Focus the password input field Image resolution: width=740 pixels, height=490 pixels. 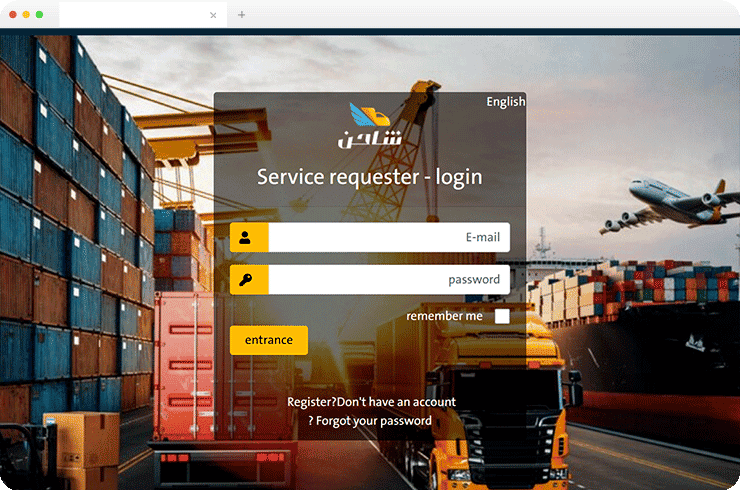tap(388, 280)
